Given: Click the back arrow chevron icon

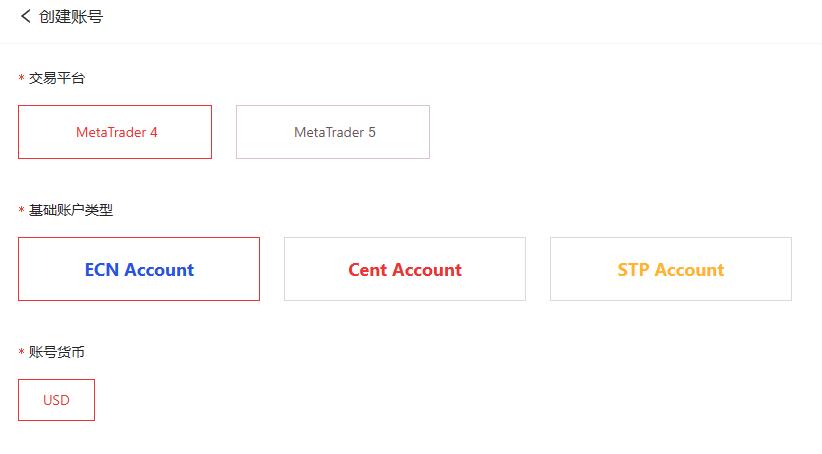Looking at the screenshot, I should pyautogui.click(x=26, y=17).
